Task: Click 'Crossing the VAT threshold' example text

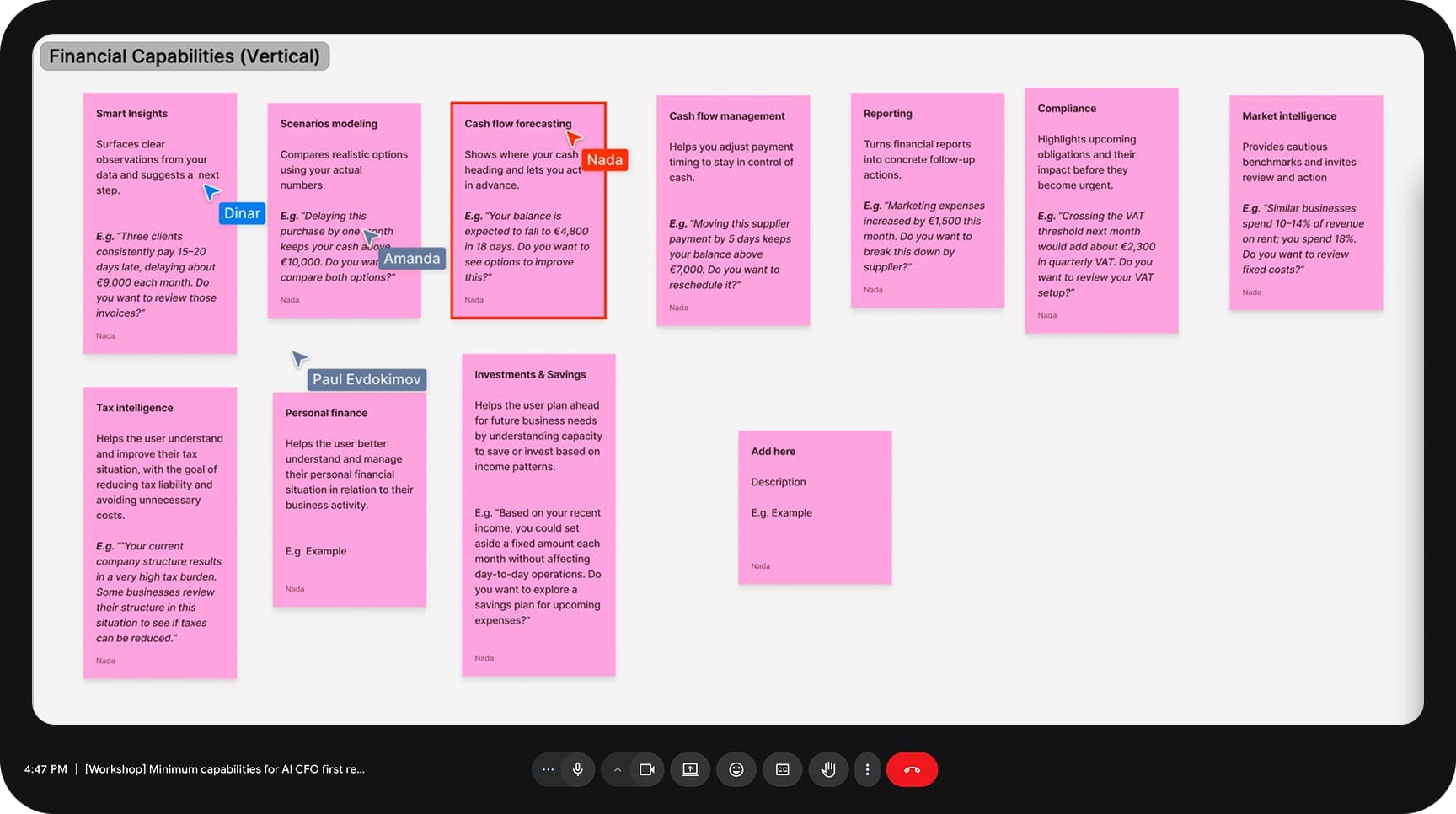Action: pos(1096,254)
